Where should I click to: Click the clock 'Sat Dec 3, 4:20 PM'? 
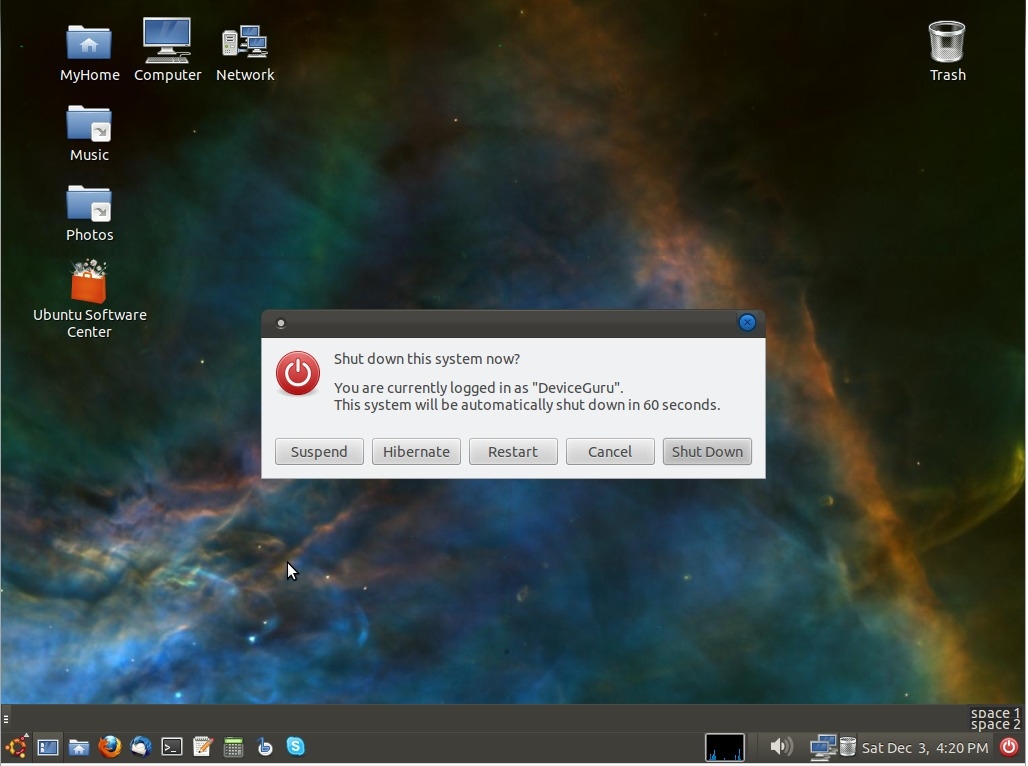click(x=924, y=748)
